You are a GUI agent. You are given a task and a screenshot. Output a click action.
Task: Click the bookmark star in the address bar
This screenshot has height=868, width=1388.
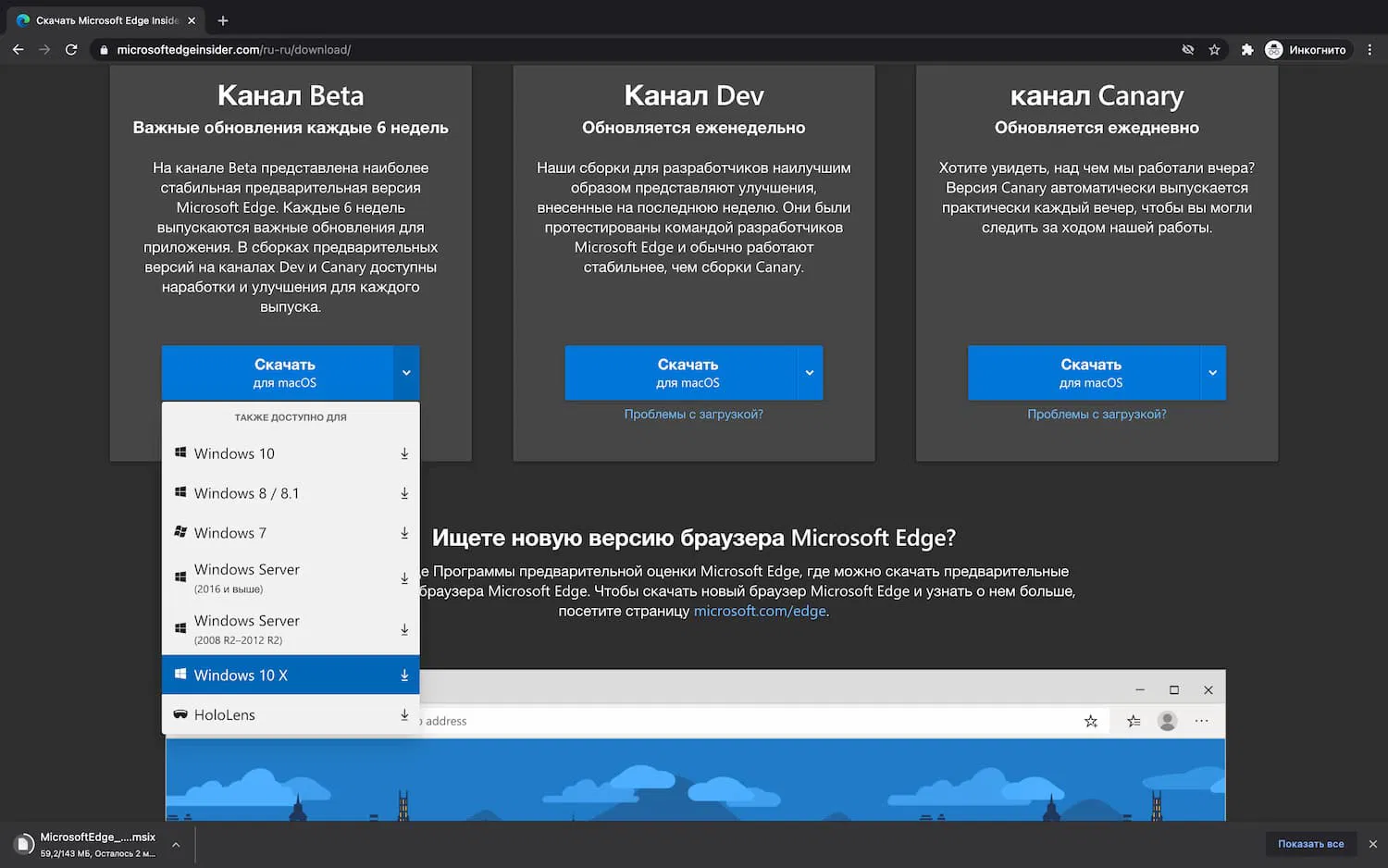pos(1214,49)
